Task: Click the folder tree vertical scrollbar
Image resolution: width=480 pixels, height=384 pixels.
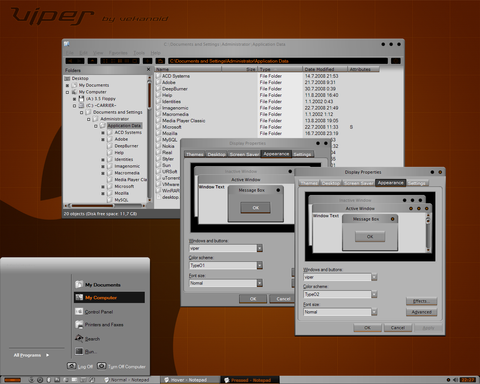Action: (149, 138)
